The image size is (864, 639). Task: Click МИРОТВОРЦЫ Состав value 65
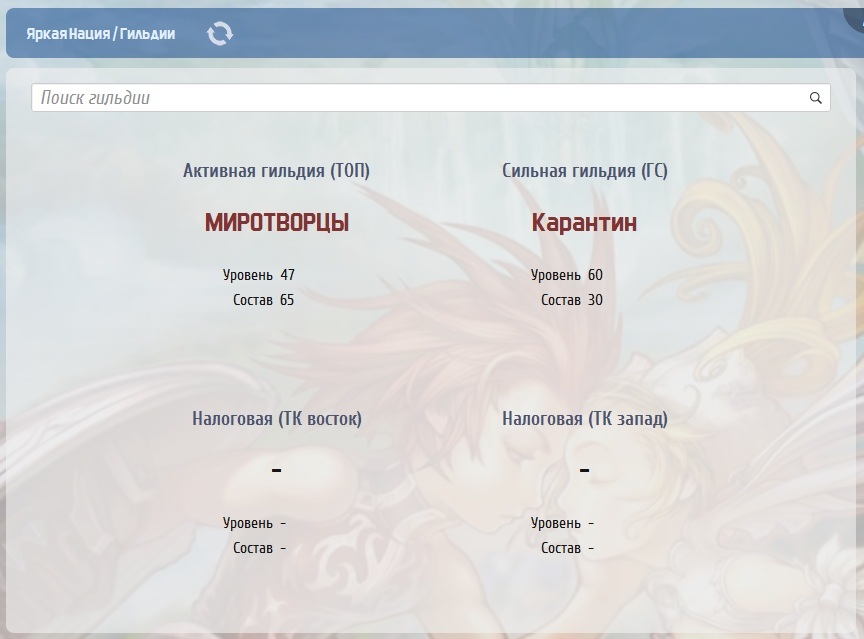coord(288,300)
